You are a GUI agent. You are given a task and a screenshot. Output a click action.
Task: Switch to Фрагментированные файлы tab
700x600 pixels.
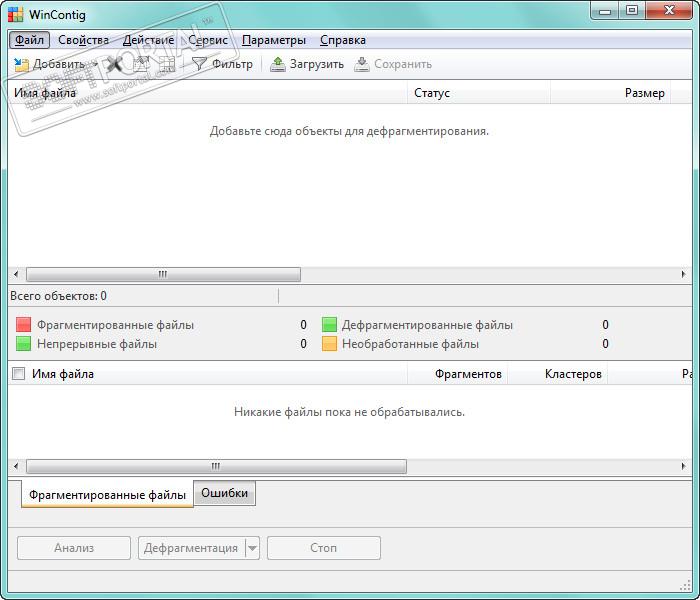[x=107, y=495]
